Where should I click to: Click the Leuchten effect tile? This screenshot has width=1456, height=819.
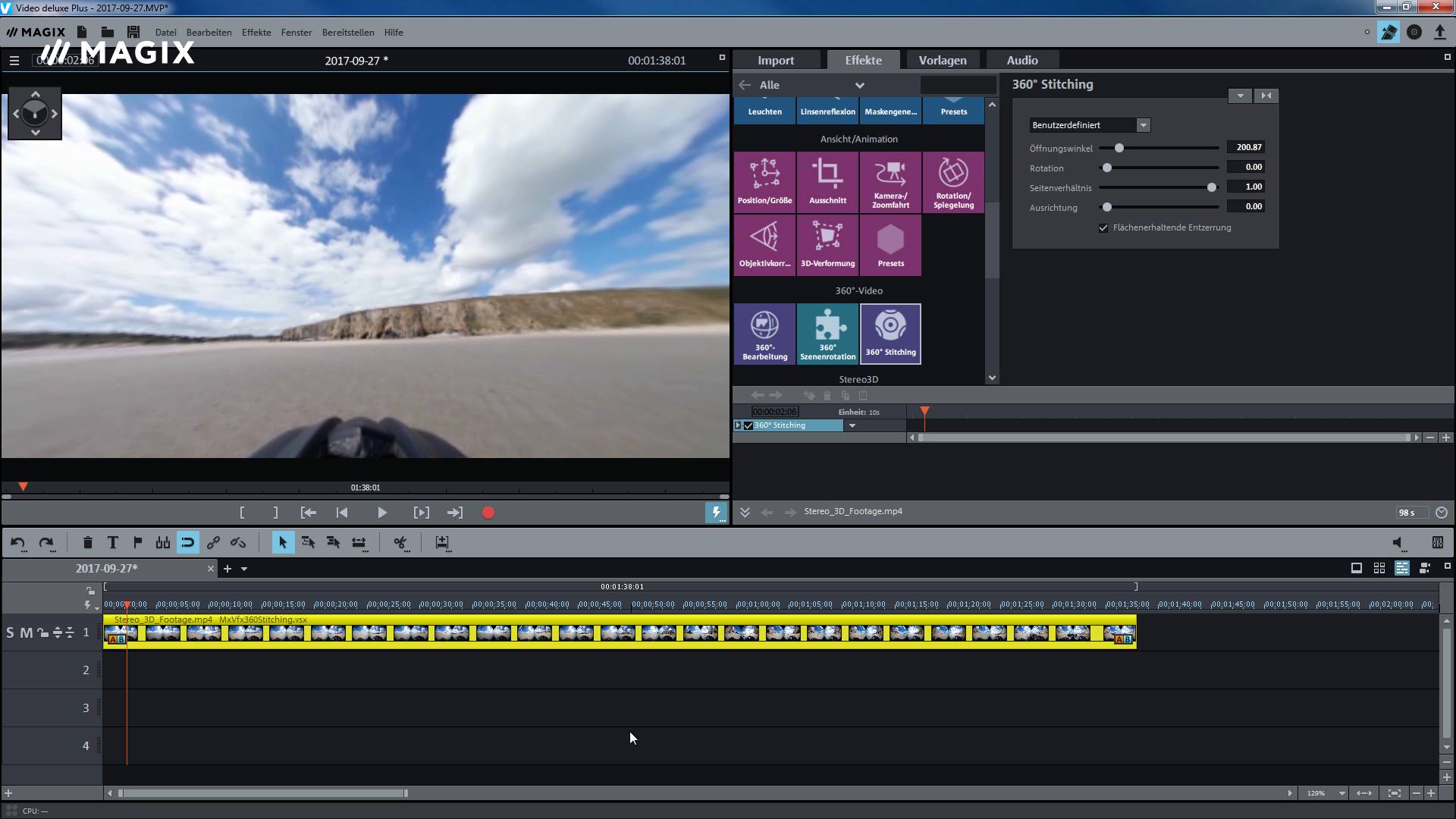point(764,111)
